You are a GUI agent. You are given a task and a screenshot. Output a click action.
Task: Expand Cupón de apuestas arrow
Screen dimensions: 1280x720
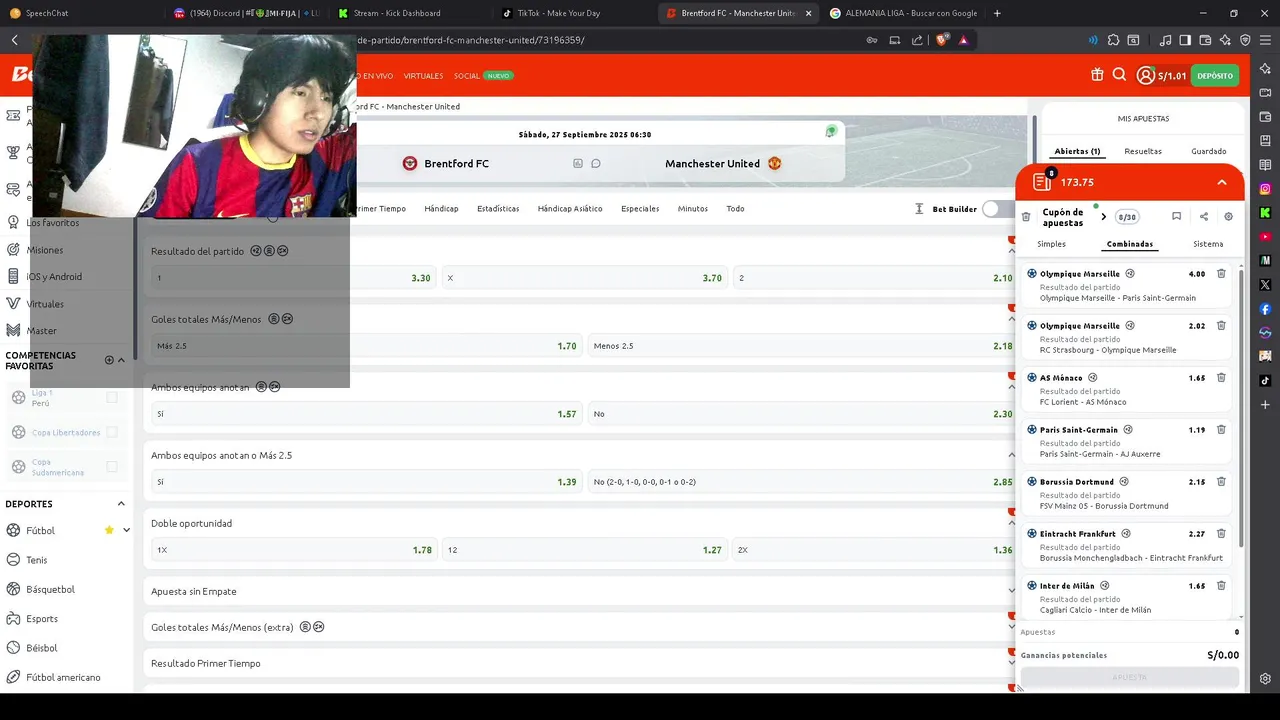coord(1103,217)
